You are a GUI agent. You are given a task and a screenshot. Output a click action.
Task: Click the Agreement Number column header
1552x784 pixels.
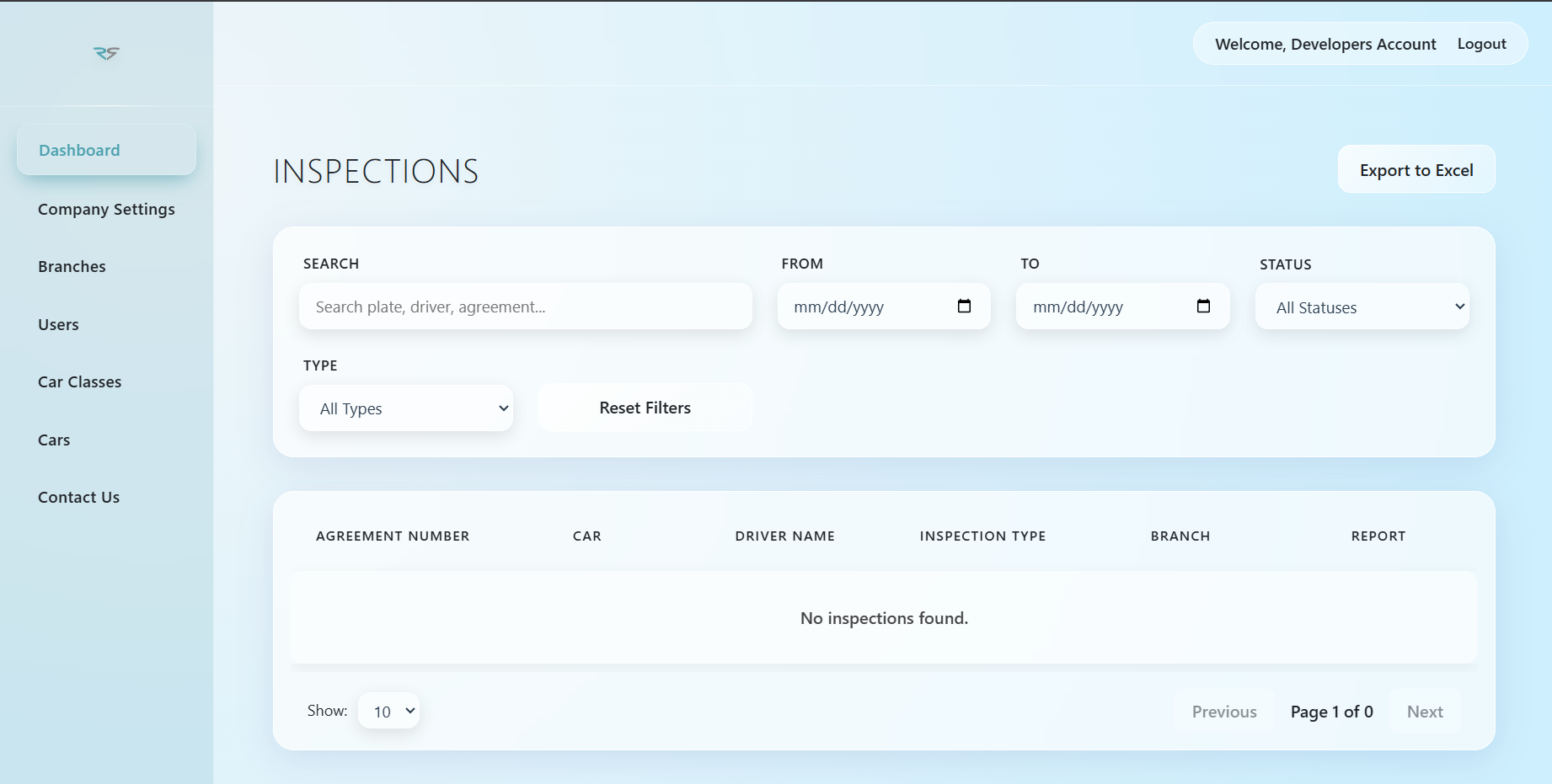click(x=393, y=536)
